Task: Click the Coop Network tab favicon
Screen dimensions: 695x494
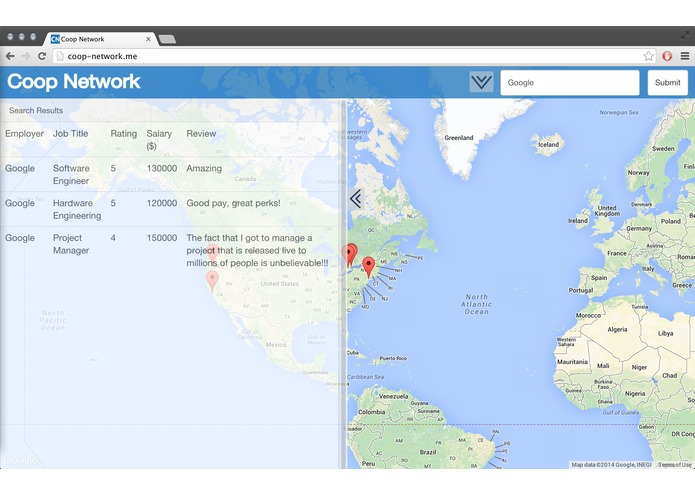Action: [x=55, y=39]
